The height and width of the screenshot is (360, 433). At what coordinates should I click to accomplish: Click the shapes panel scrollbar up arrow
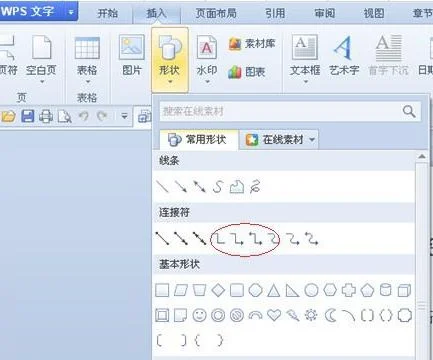(x=422, y=156)
